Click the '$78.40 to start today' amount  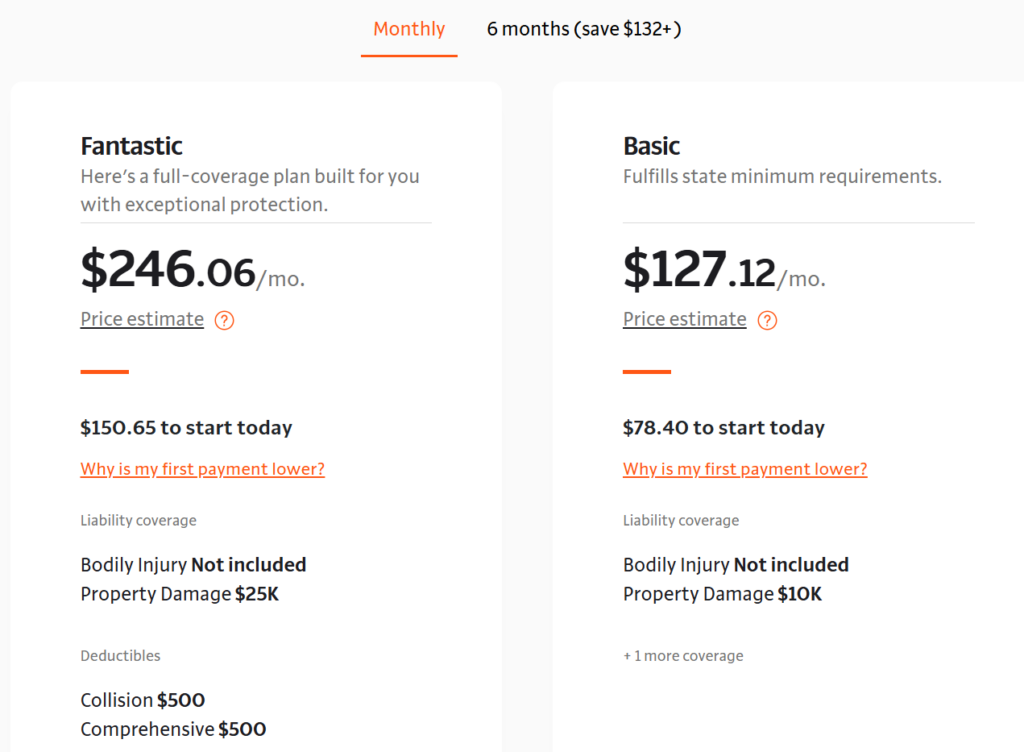[724, 427]
